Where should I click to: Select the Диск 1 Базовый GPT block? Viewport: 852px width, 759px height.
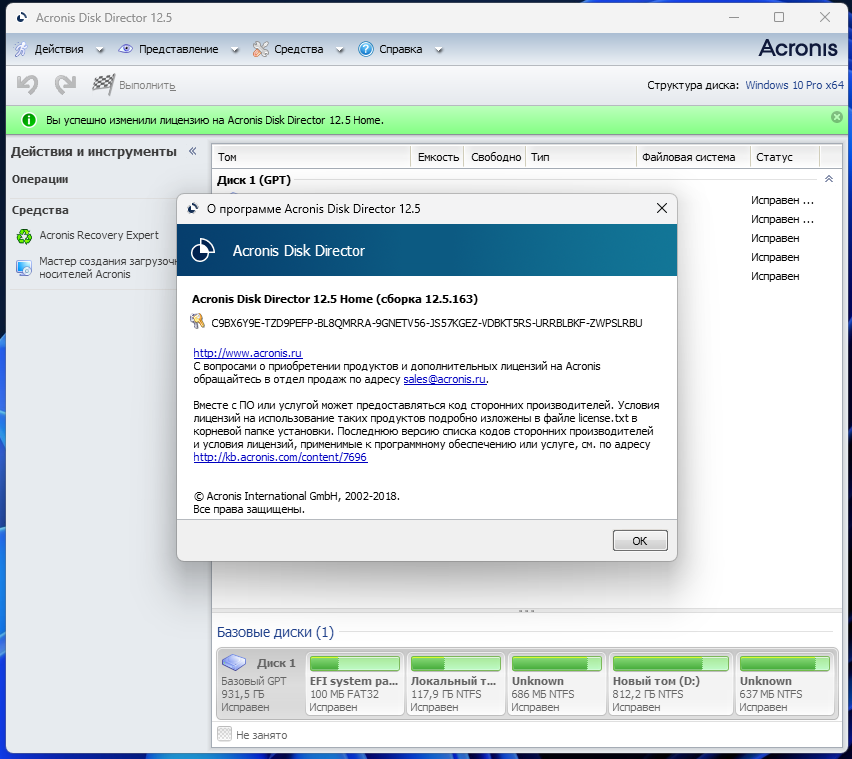[x=260, y=683]
